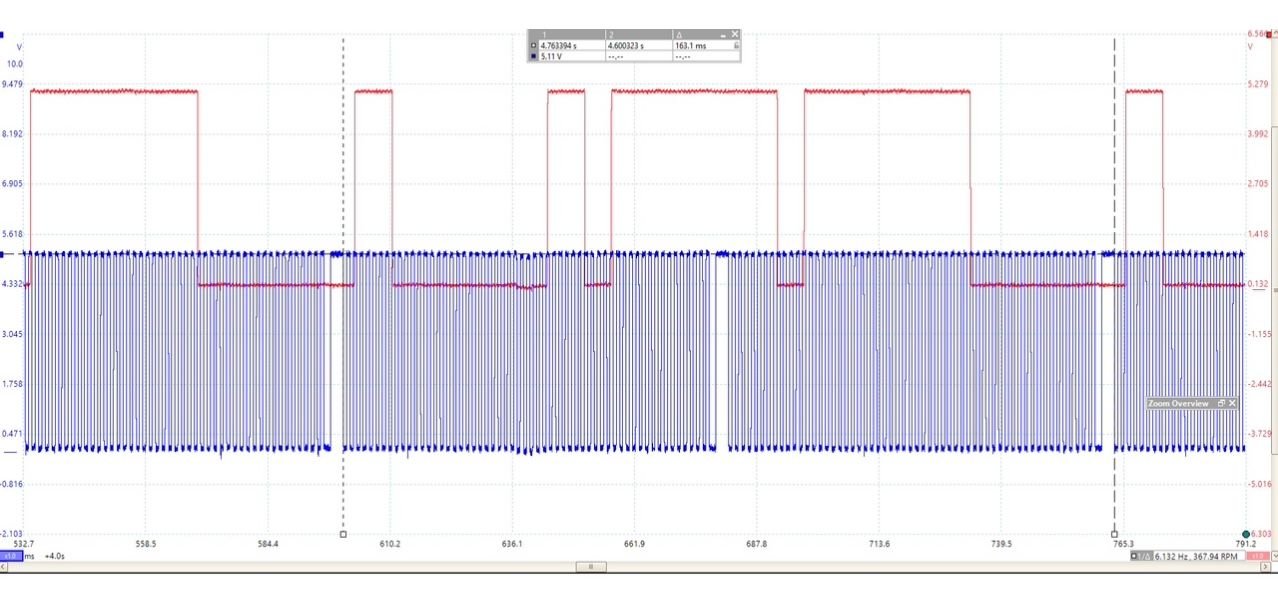The width and height of the screenshot is (1278, 594).
Task: Toggle the 1/Δ frequency legend icon
Action: pos(1141,556)
